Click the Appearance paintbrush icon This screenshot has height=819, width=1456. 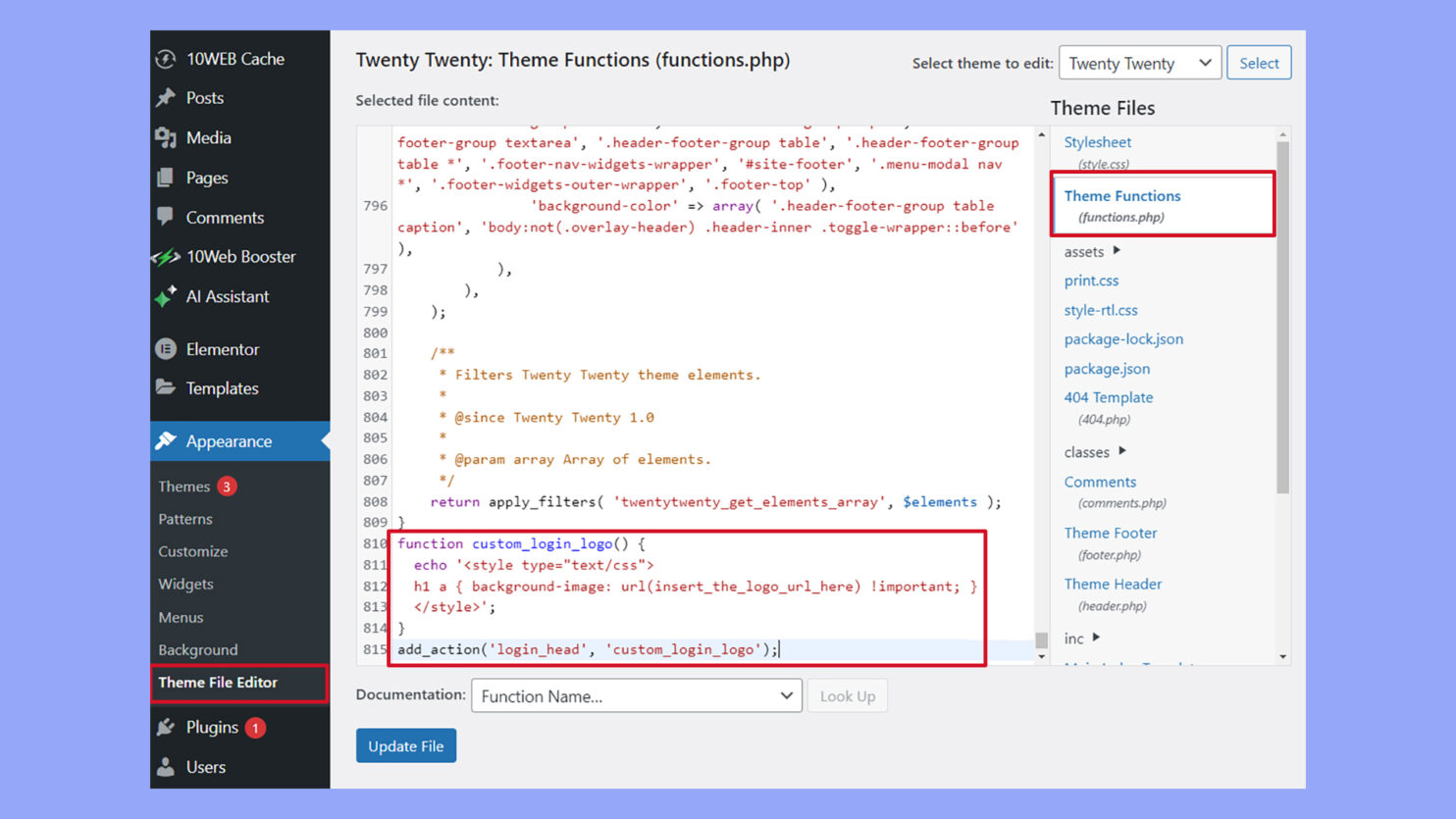(166, 441)
